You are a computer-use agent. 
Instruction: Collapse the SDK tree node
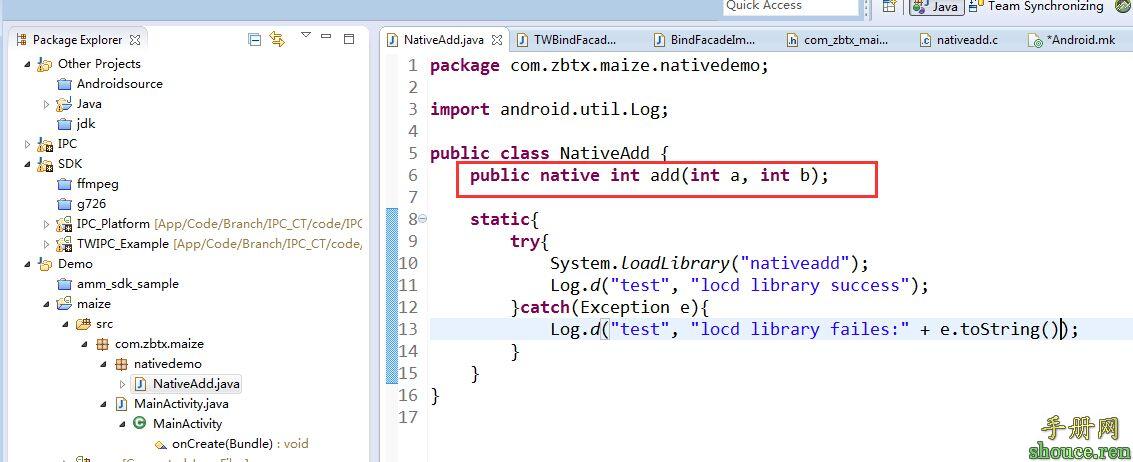pyautogui.click(x=28, y=164)
